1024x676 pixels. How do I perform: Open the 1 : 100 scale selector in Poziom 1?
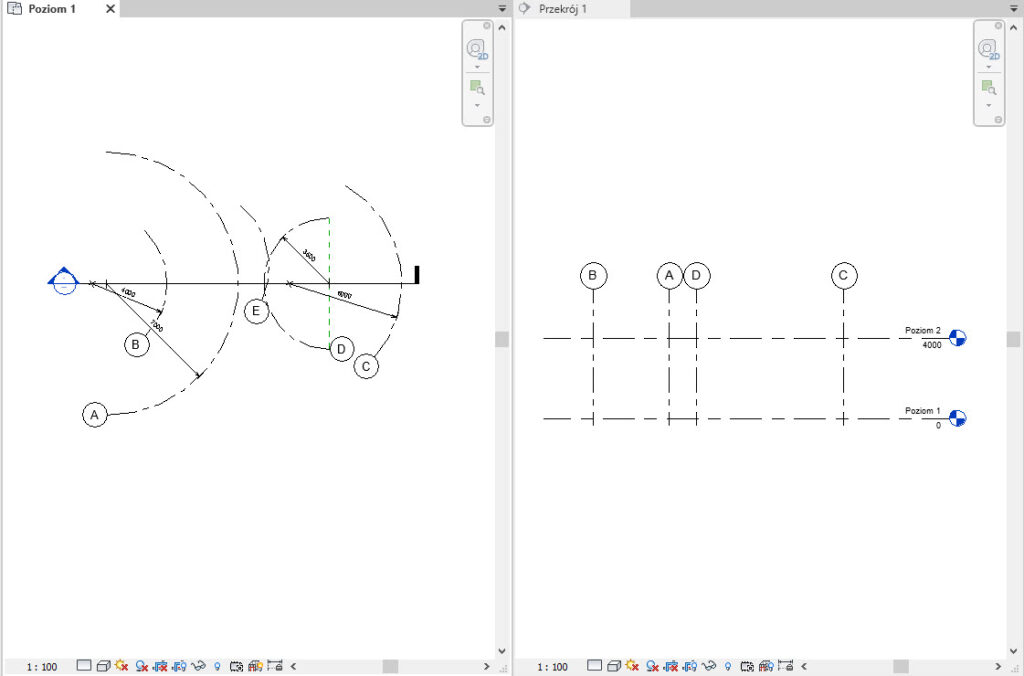coord(41,666)
